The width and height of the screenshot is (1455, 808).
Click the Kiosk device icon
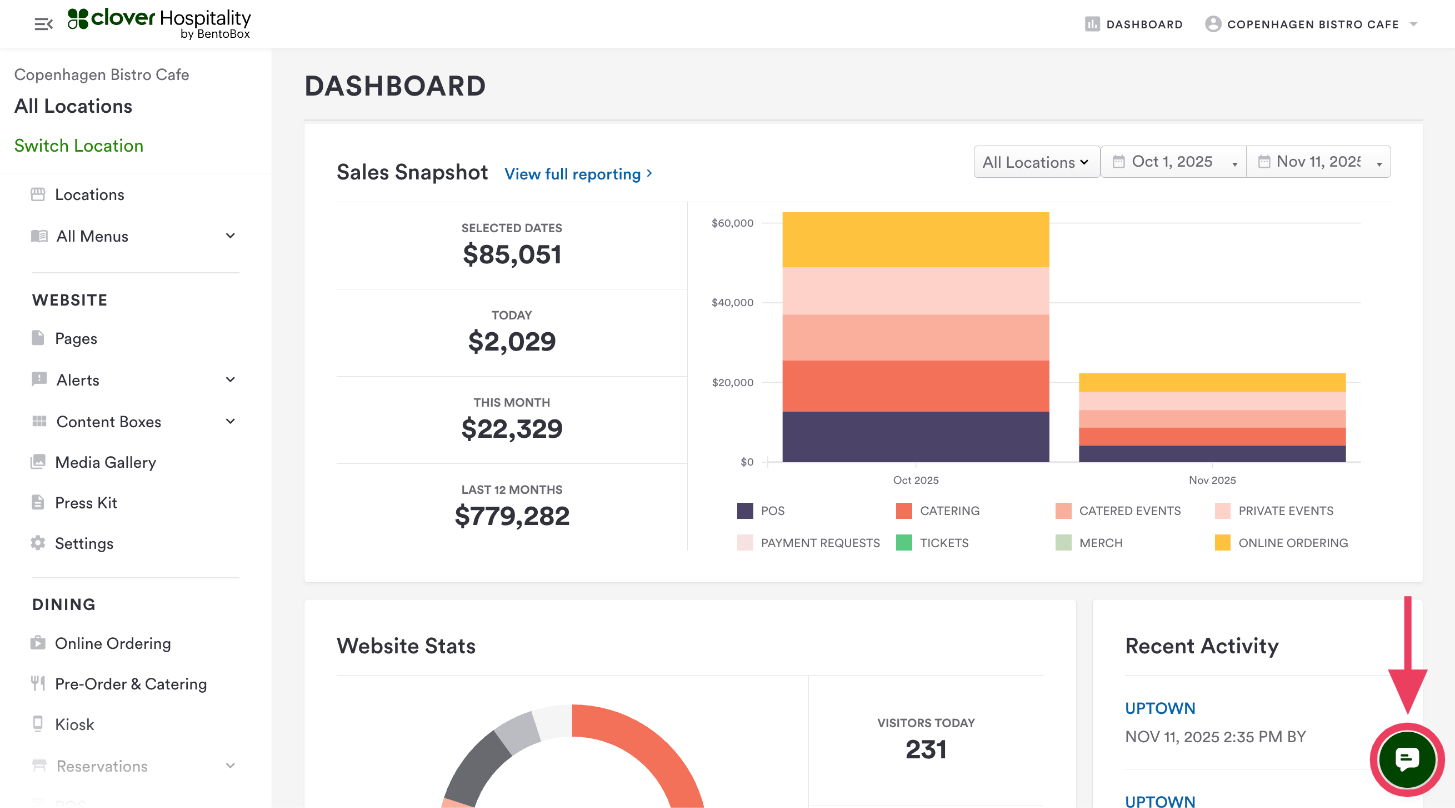point(38,724)
